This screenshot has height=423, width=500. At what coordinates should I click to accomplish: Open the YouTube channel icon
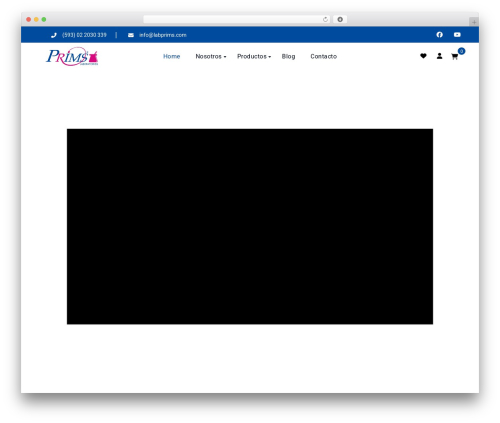click(457, 35)
